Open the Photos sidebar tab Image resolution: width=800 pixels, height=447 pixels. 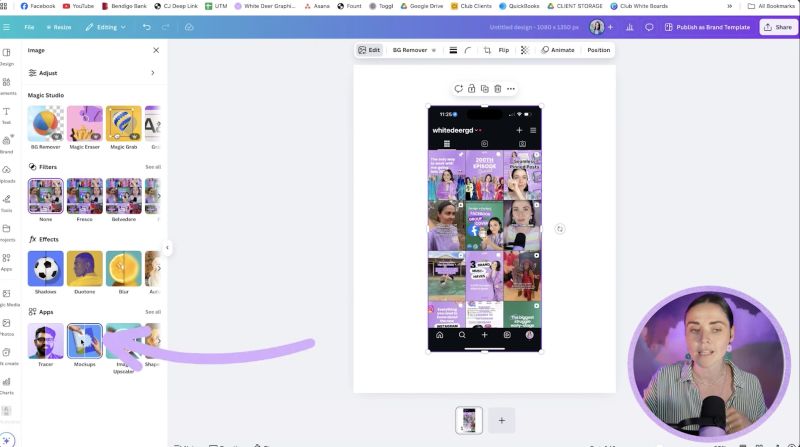click(x=7, y=327)
